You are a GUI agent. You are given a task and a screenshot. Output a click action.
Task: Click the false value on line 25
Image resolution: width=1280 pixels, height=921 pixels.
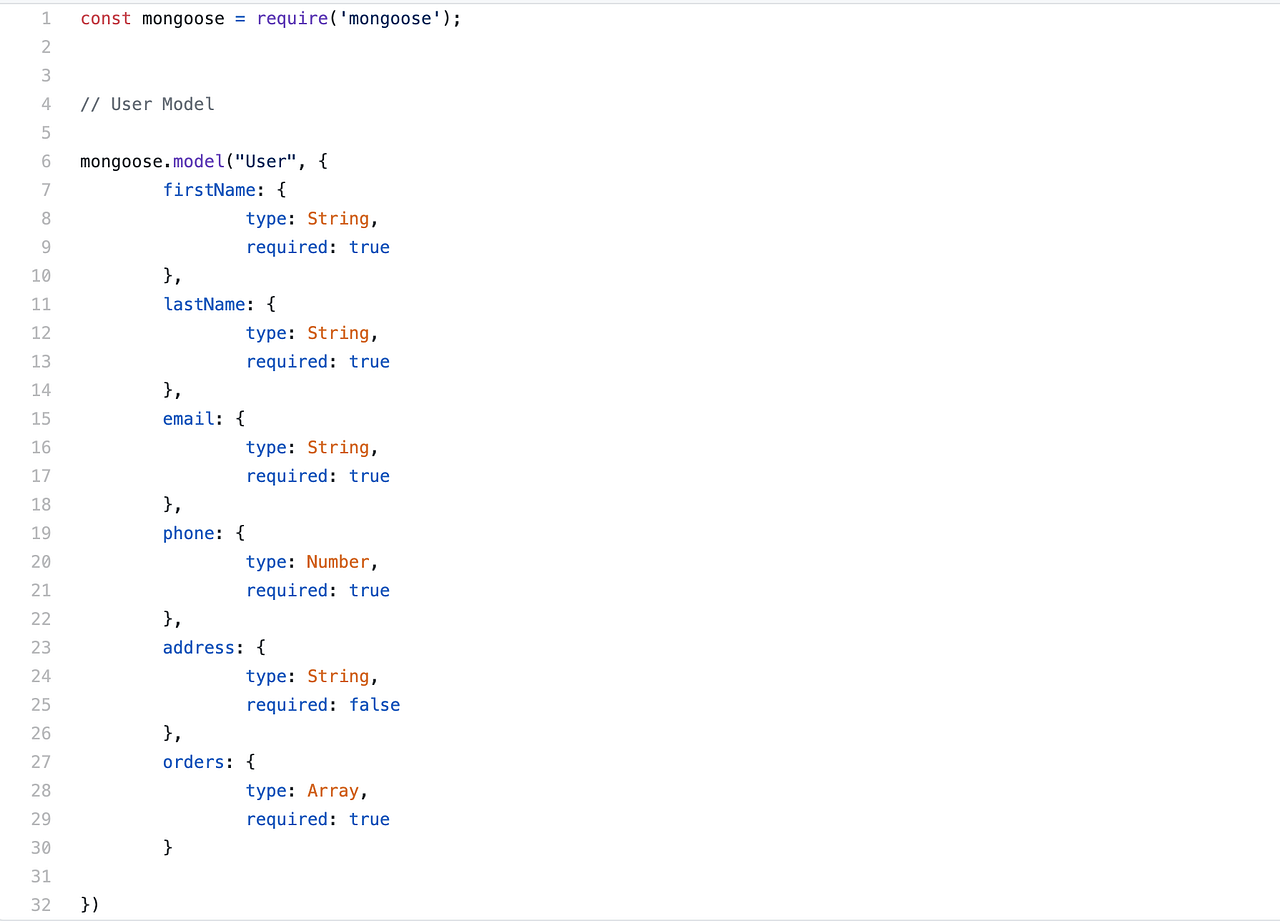click(374, 705)
